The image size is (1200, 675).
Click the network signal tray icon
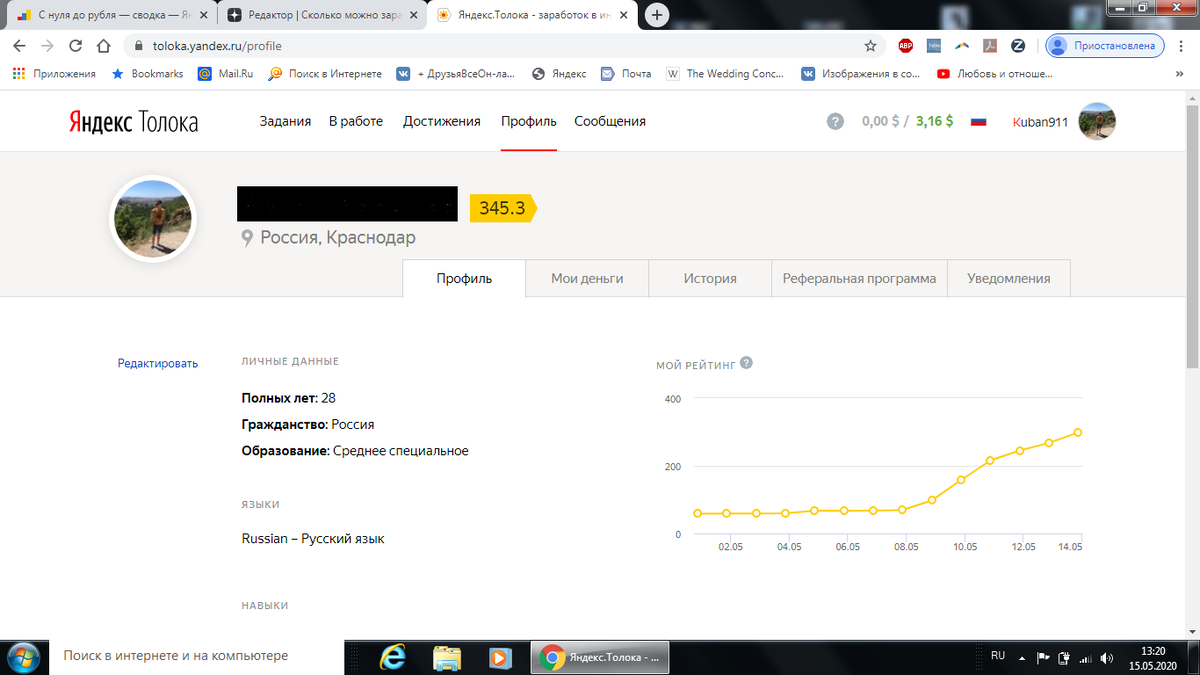(1085, 658)
